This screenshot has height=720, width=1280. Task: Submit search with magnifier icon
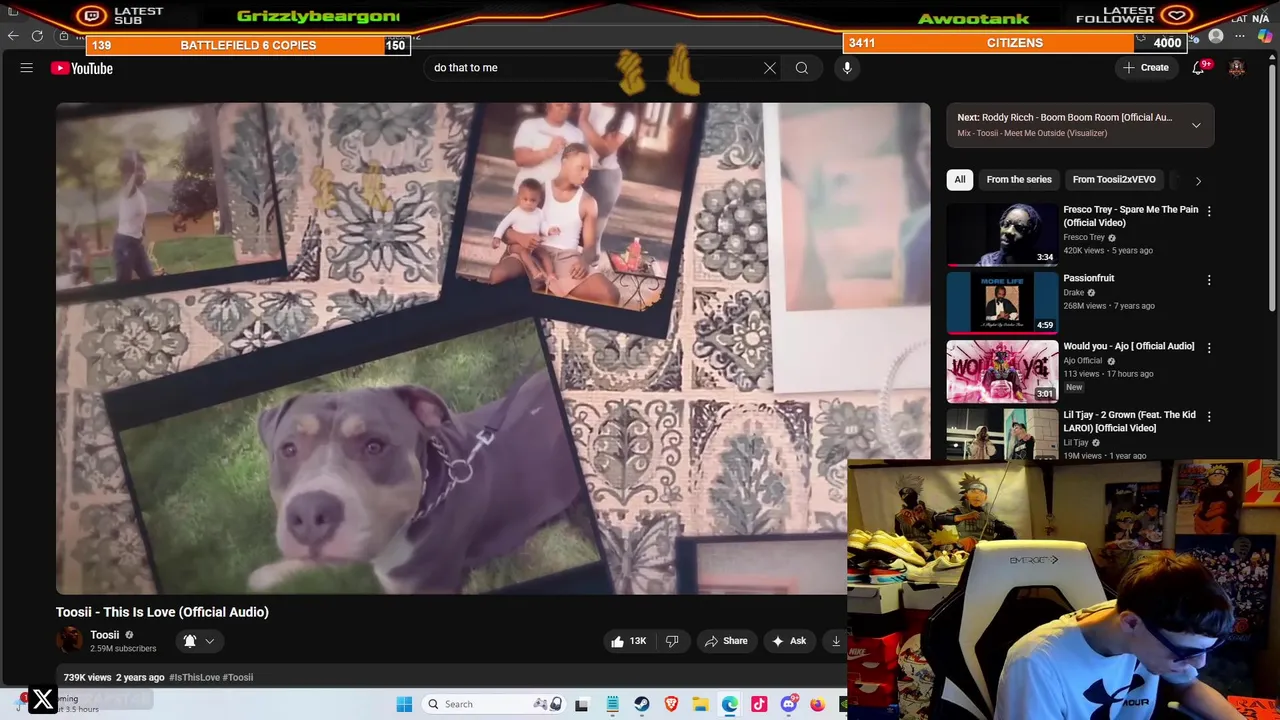click(802, 68)
